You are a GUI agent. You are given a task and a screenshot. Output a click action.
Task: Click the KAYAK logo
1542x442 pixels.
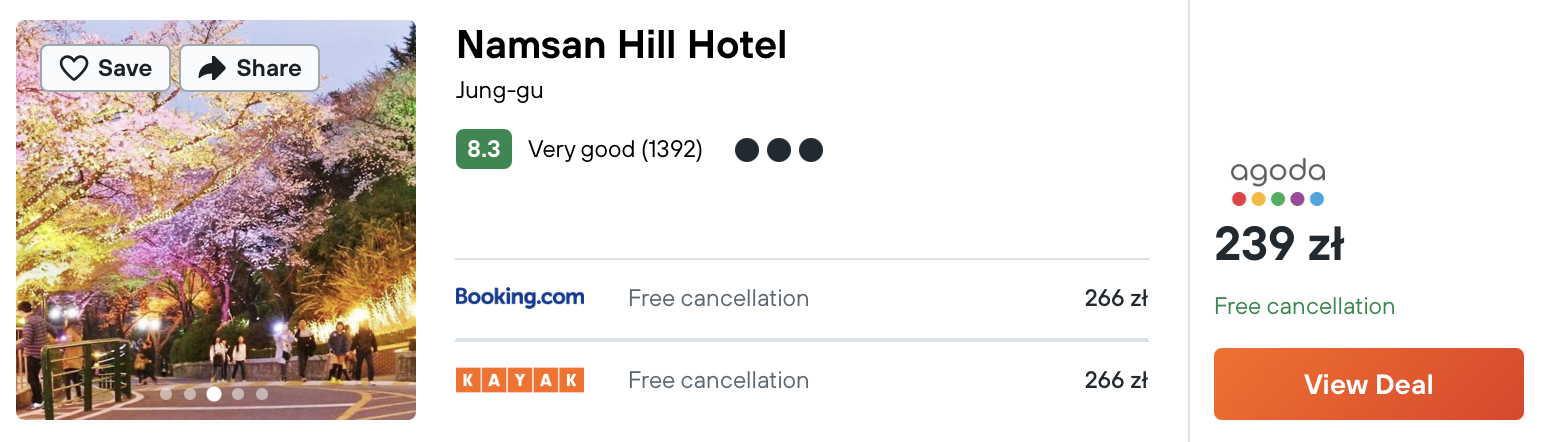click(x=520, y=380)
